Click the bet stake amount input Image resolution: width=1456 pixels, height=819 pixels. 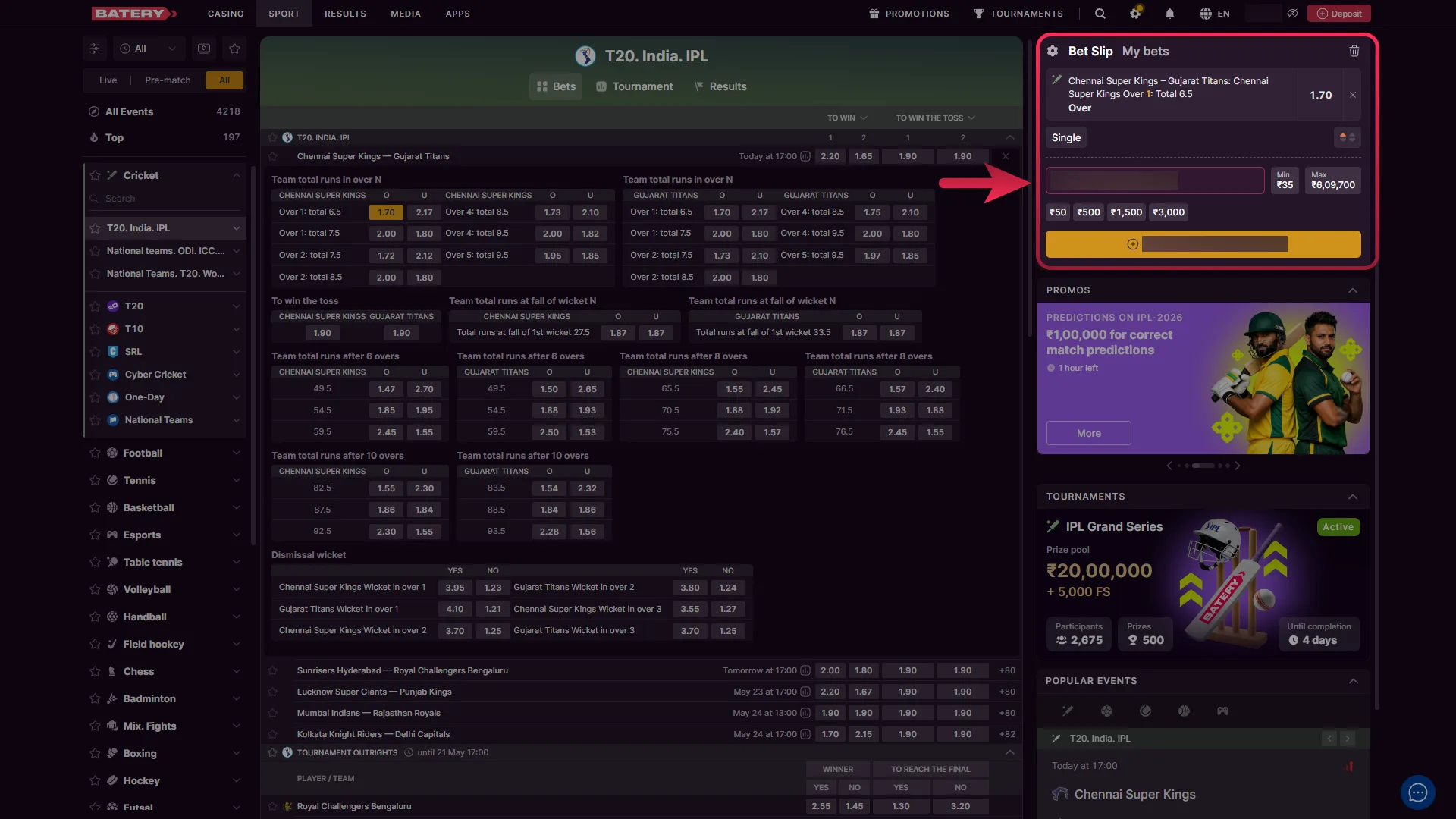[1155, 180]
